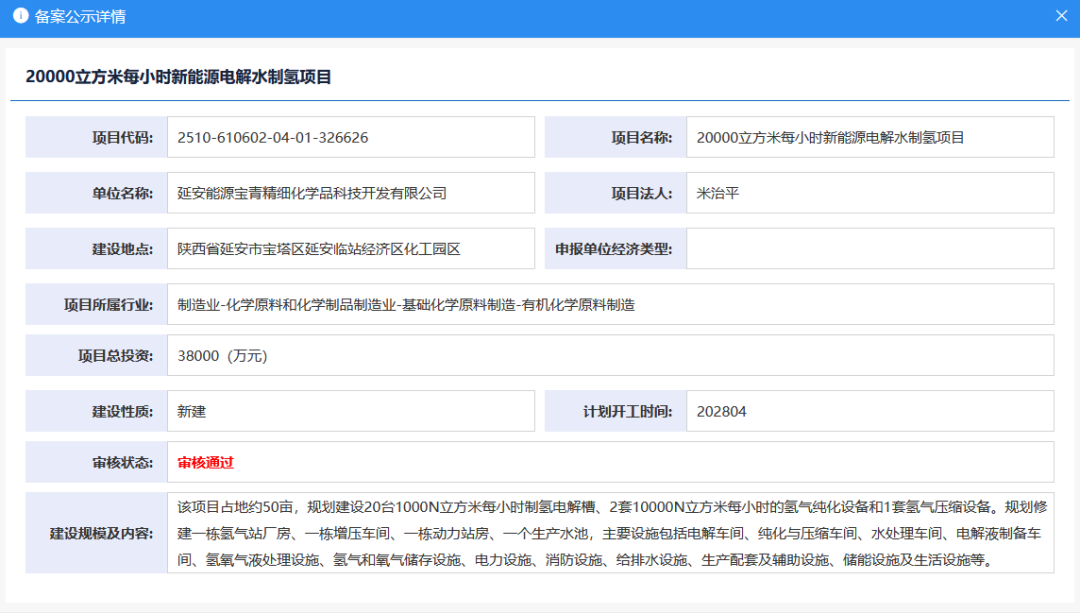Click the company name 延安能源宝青精细化学品科技开发有限公司
Viewport: 1080px width, 614px height.
(x=312, y=193)
